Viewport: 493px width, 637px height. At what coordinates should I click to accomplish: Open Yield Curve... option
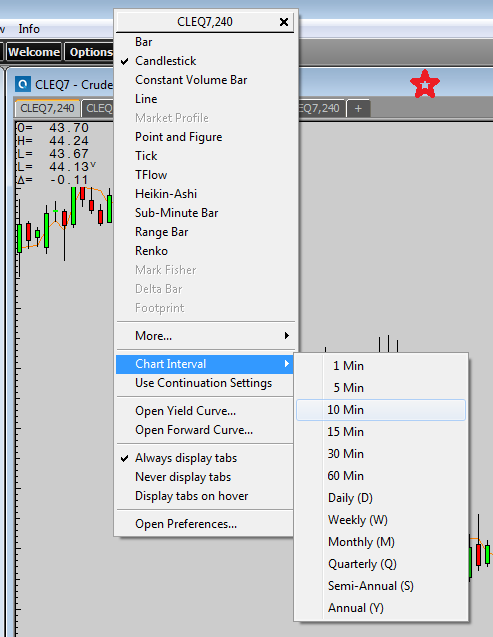point(205,411)
